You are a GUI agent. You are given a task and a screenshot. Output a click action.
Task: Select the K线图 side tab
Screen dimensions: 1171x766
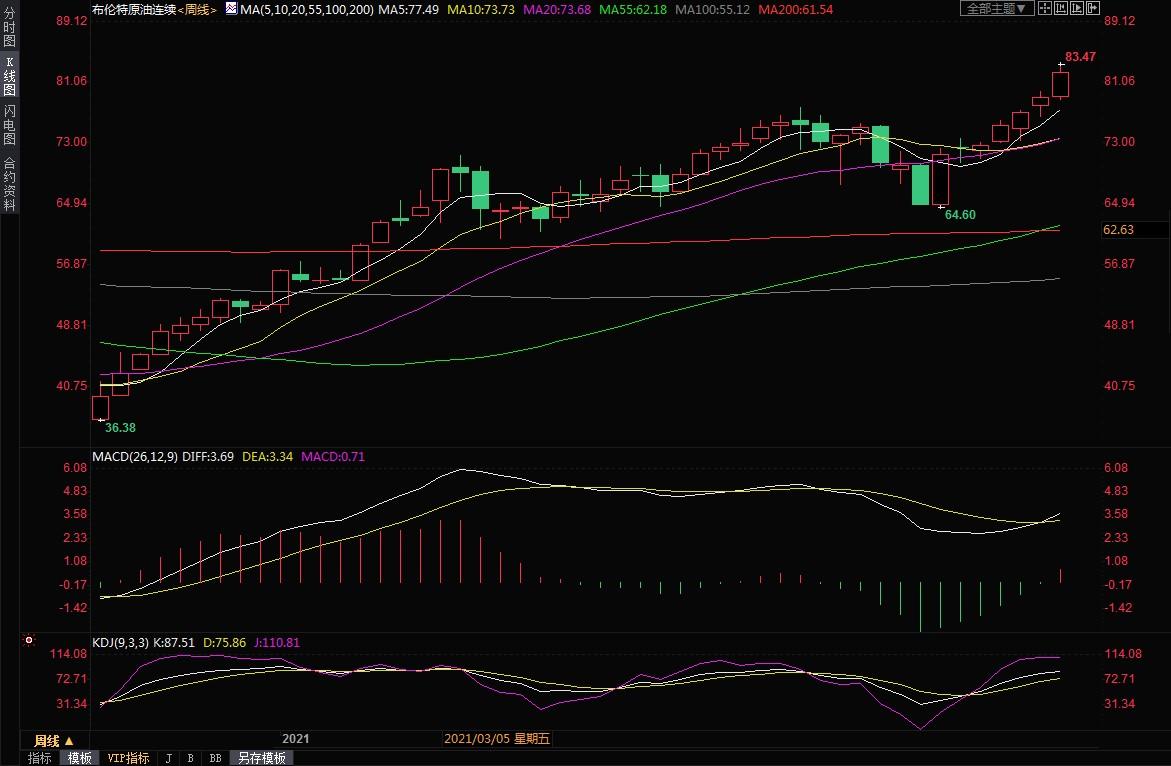pyautogui.click(x=9, y=76)
